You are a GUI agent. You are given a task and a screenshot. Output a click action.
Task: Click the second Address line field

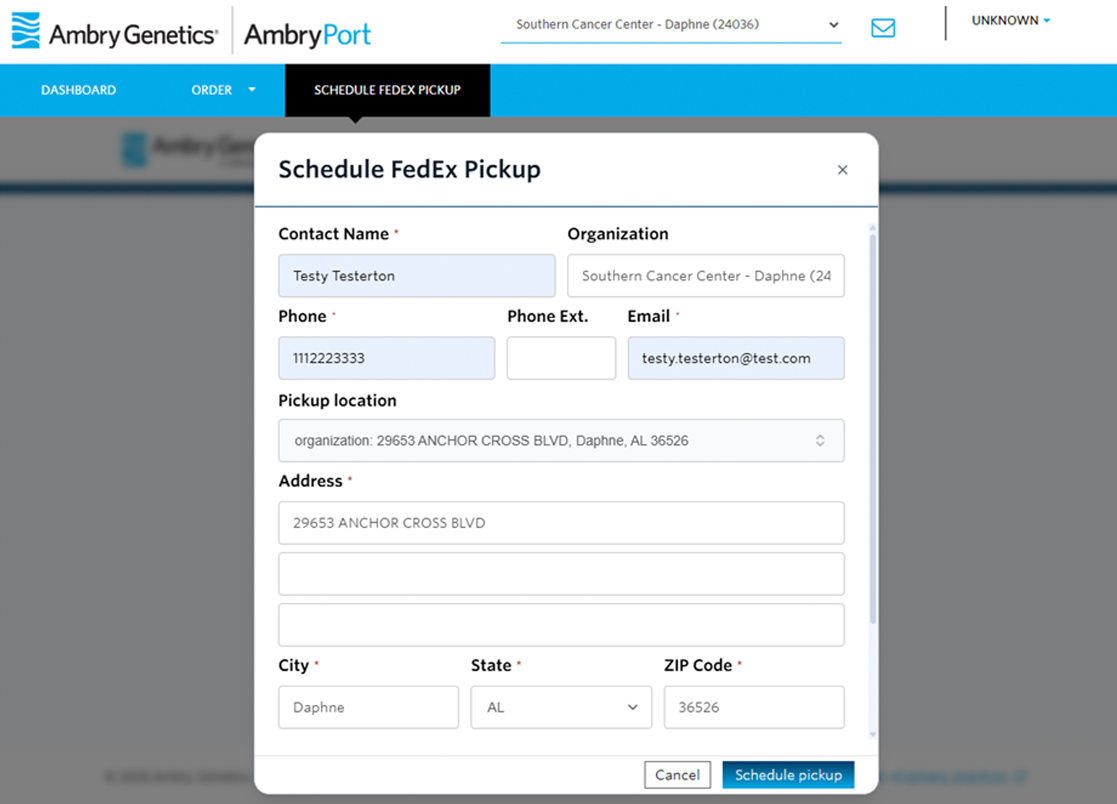tap(561, 574)
